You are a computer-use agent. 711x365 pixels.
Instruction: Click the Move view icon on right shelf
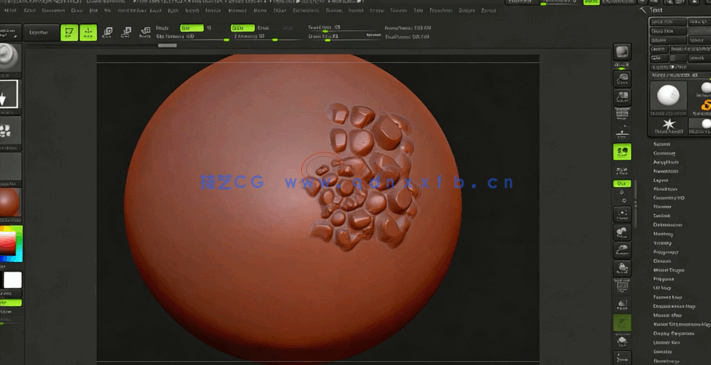pyautogui.click(x=623, y=233)
